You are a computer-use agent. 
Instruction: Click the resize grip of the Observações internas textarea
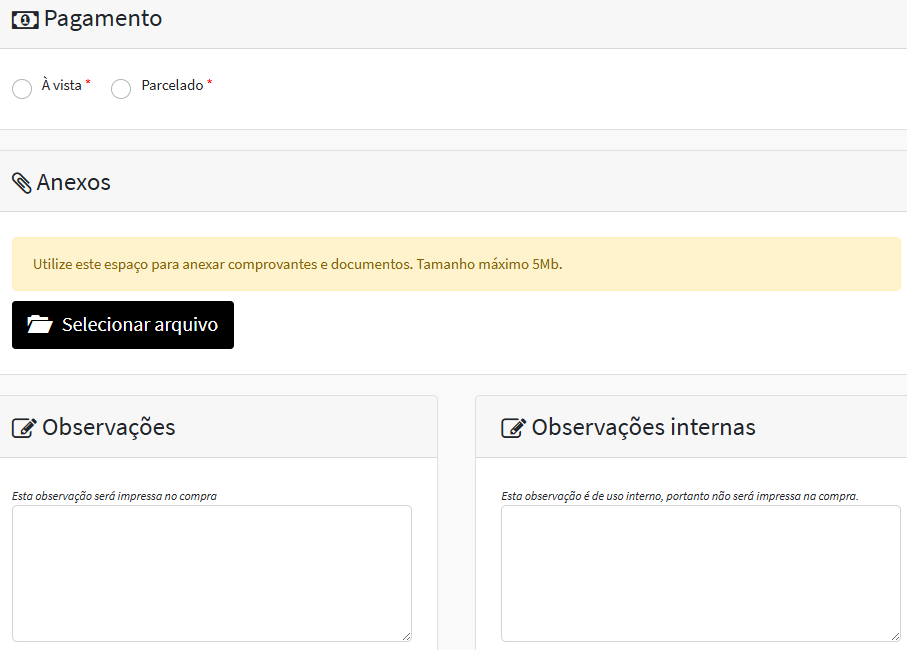[895, 636]
